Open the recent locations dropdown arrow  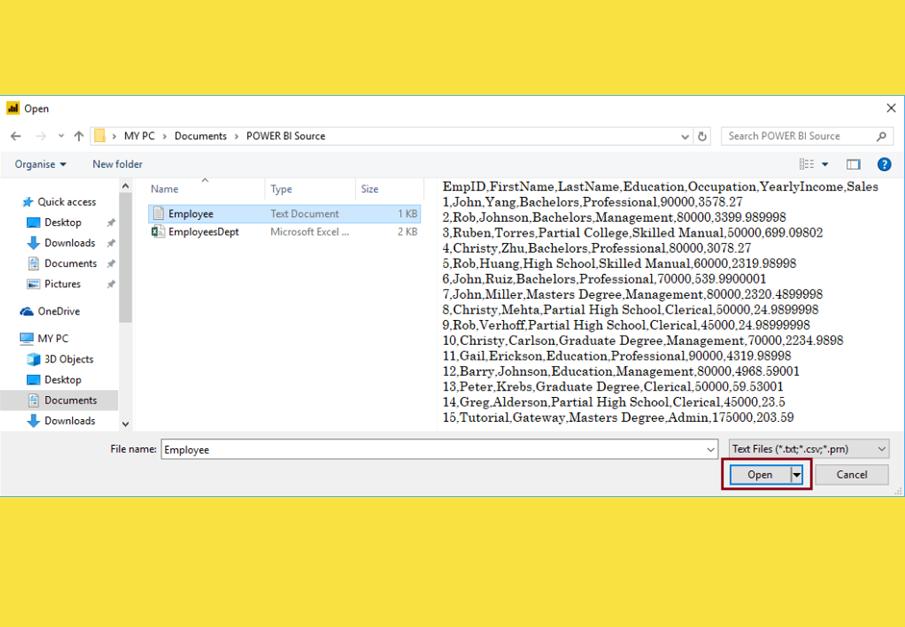(x=61, y=136)
